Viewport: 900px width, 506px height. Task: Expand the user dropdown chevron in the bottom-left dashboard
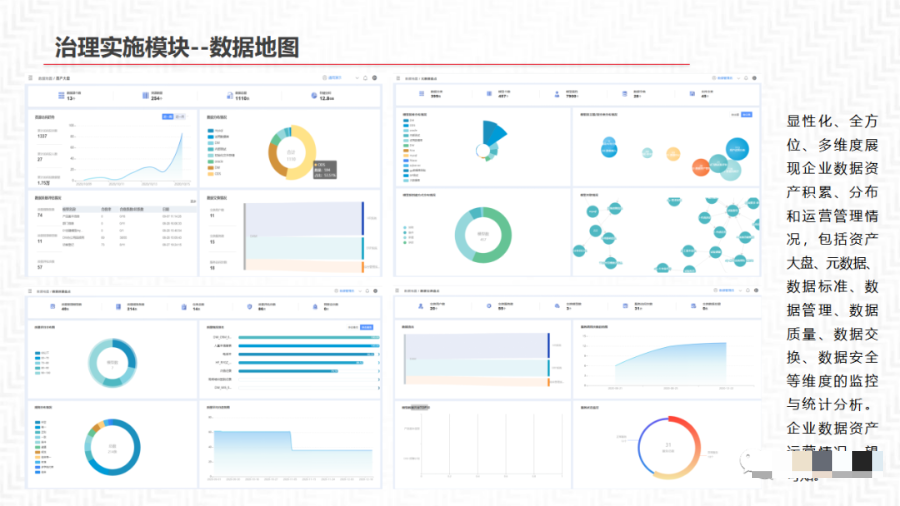pyautogui.click(x=360, y=291)
